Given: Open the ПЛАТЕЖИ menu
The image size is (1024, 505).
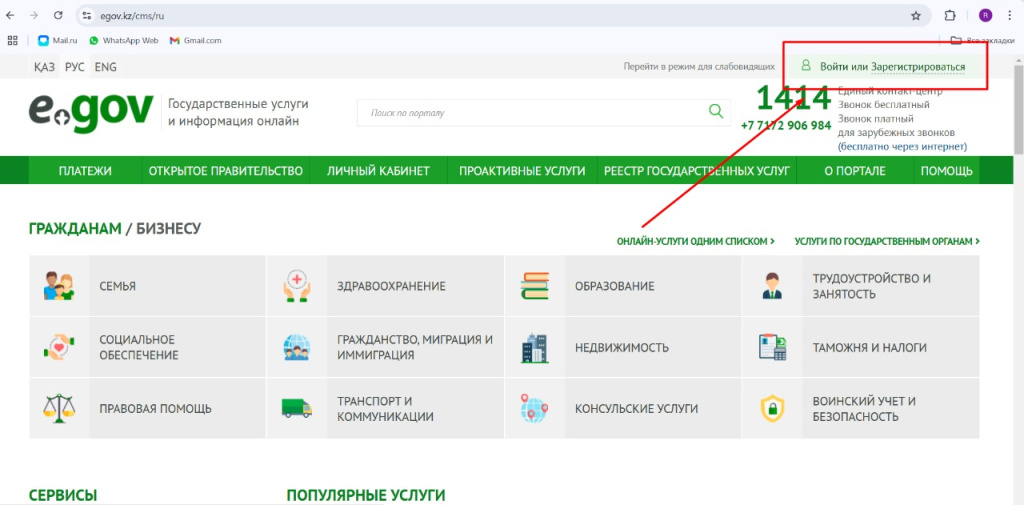Looking at the screenshot, I should 85,171.
